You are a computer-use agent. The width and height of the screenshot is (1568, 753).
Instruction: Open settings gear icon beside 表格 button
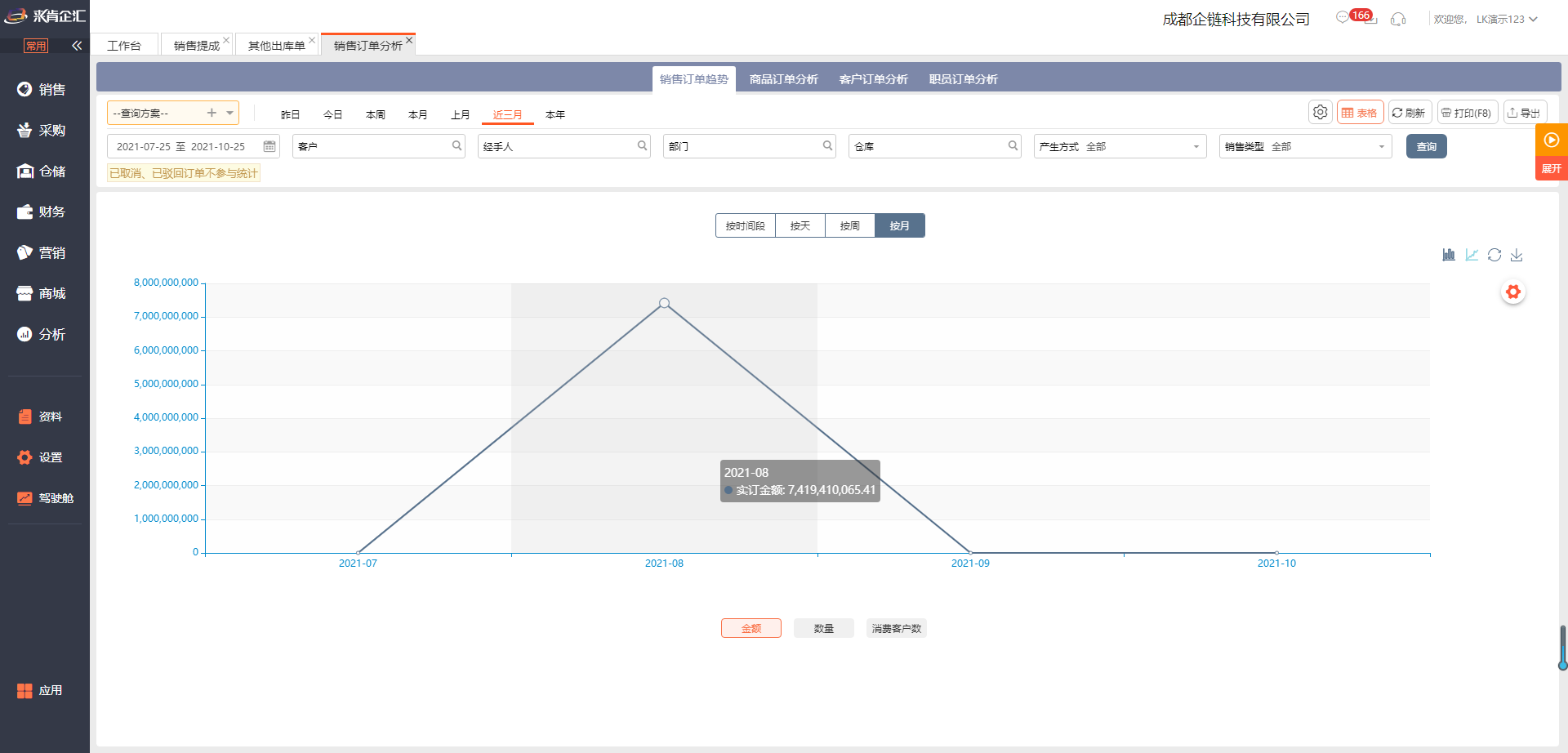click(1320, 113)
